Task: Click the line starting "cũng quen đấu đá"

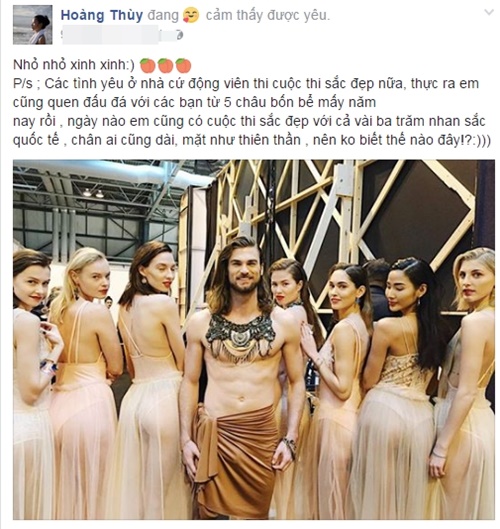Action: tap(194, 102)
